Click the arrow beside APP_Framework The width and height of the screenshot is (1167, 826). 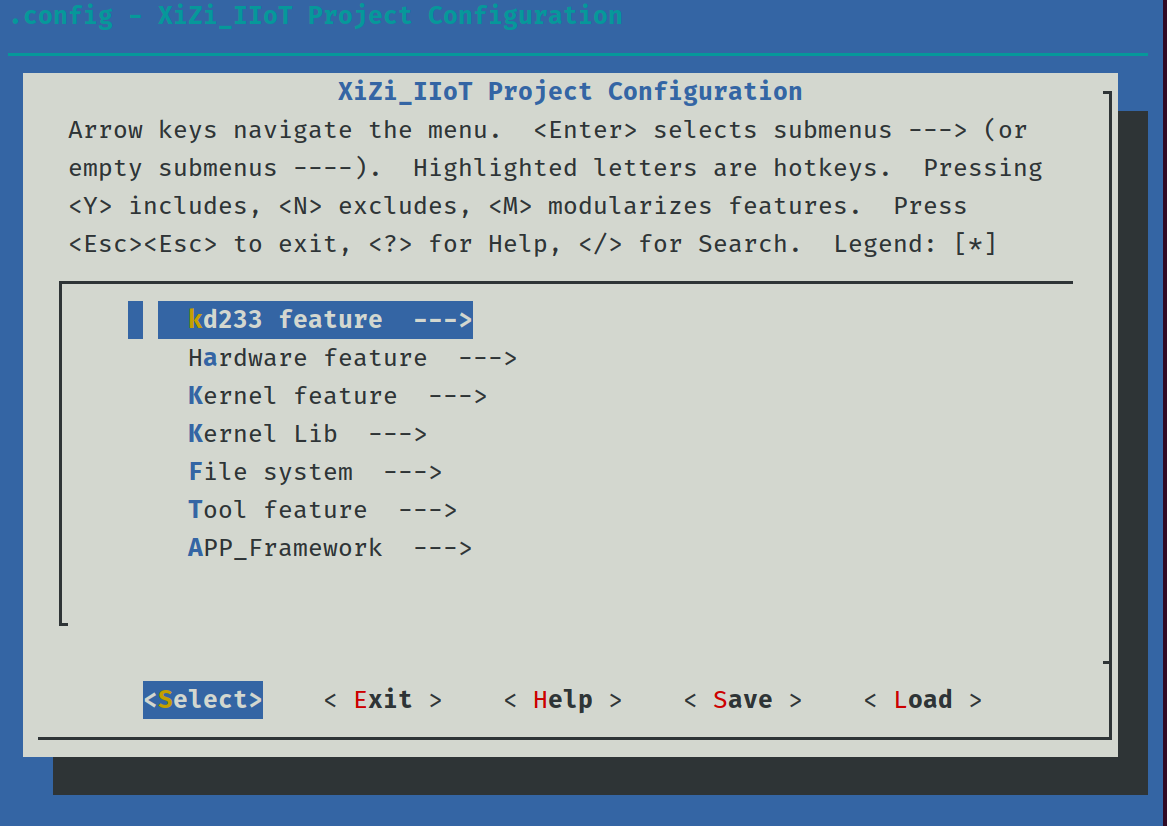[442, 548]
